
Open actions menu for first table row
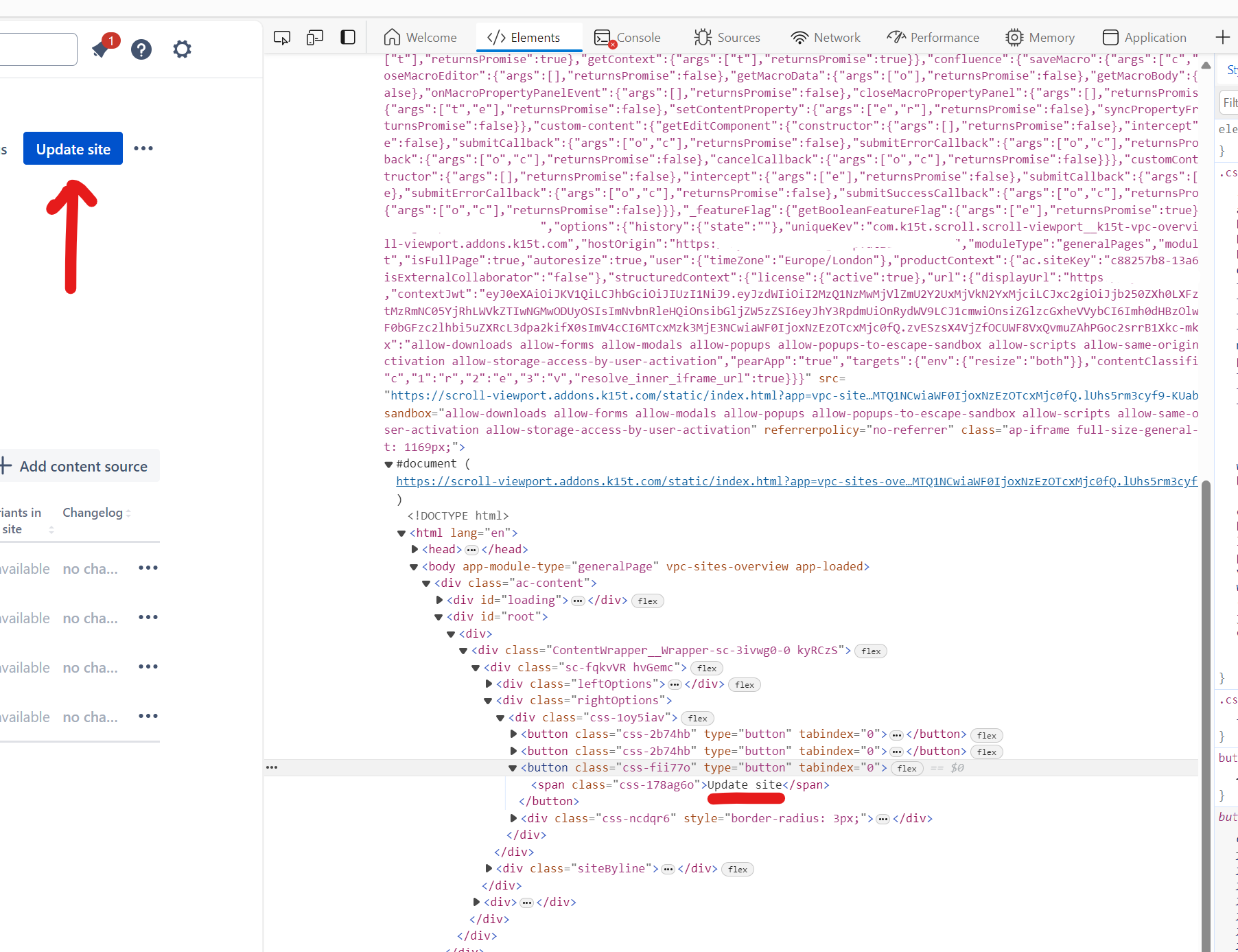pos(148,568)
